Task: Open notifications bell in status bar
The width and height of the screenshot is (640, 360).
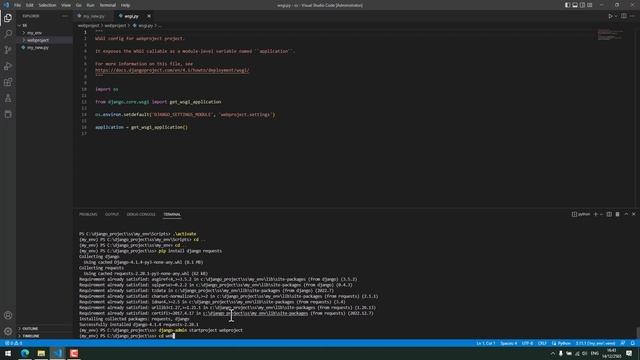Action: (x=633, y=343)
